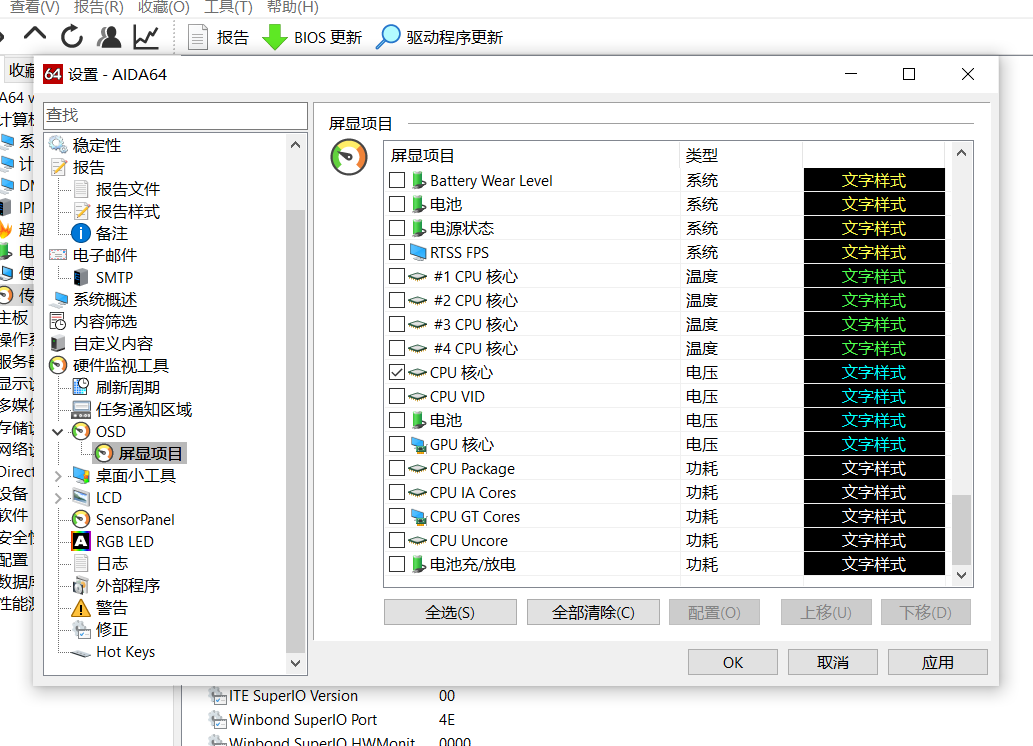Open the 报告(R) menu
This screenshot has width=1033, height=746.
[x=99, y=7]
